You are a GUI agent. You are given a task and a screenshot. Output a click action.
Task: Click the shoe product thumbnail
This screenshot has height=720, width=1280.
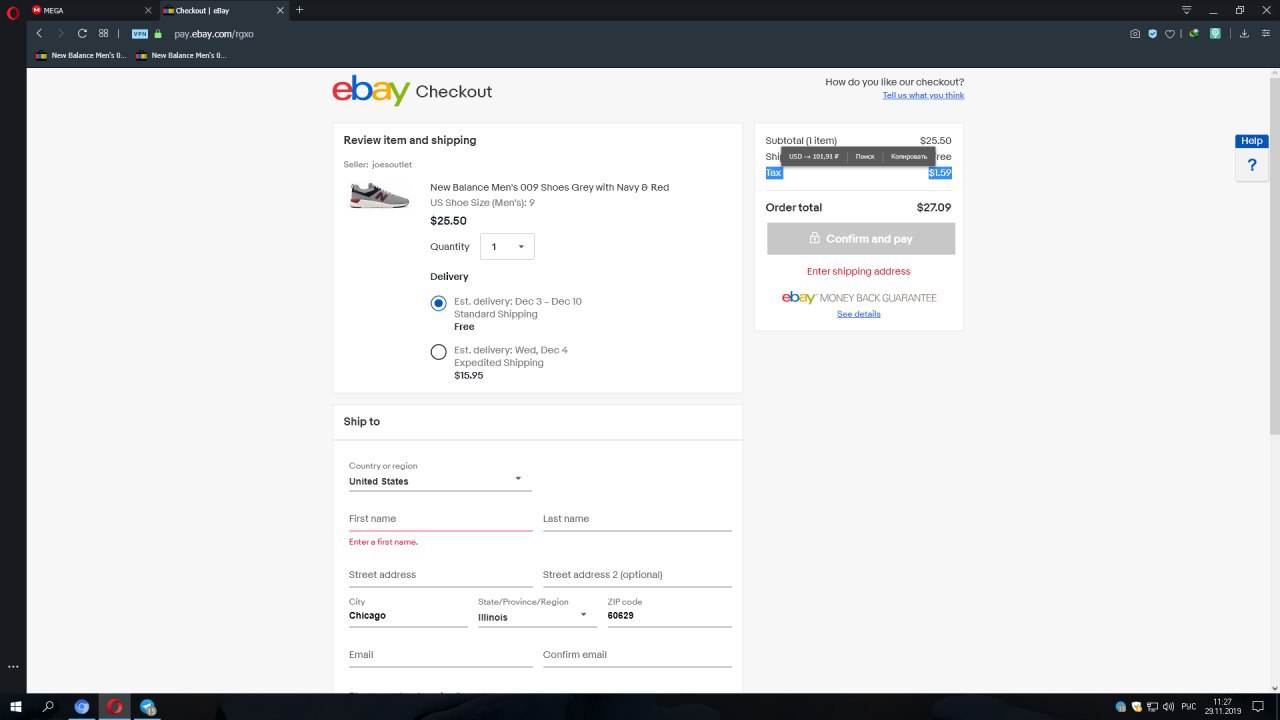point(379,195)
